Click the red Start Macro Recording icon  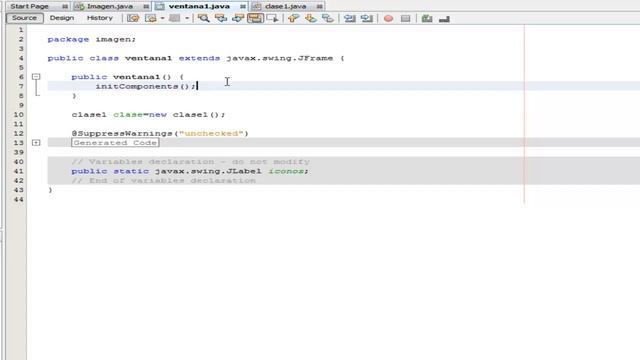click(389, 18)
